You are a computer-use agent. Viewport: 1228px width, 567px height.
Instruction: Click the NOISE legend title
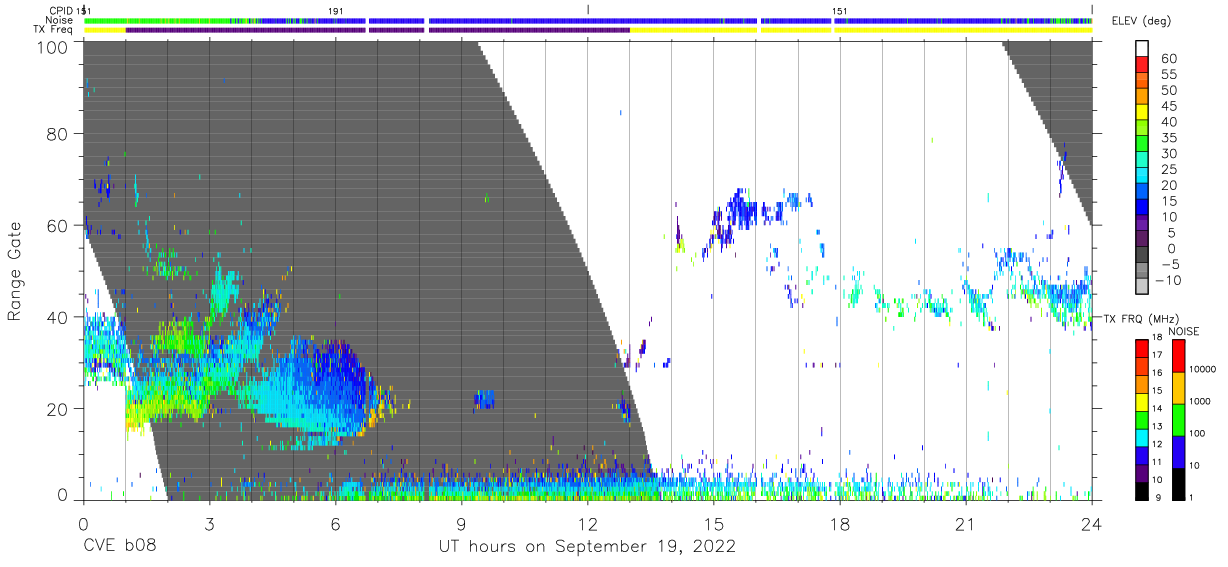click(1184, 332)
